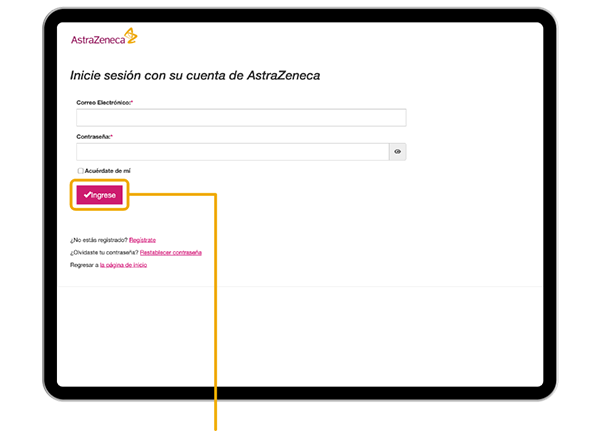Show password with the eye icon
The width and height of the screenshot is (600, 436).
tap(398, 152)
